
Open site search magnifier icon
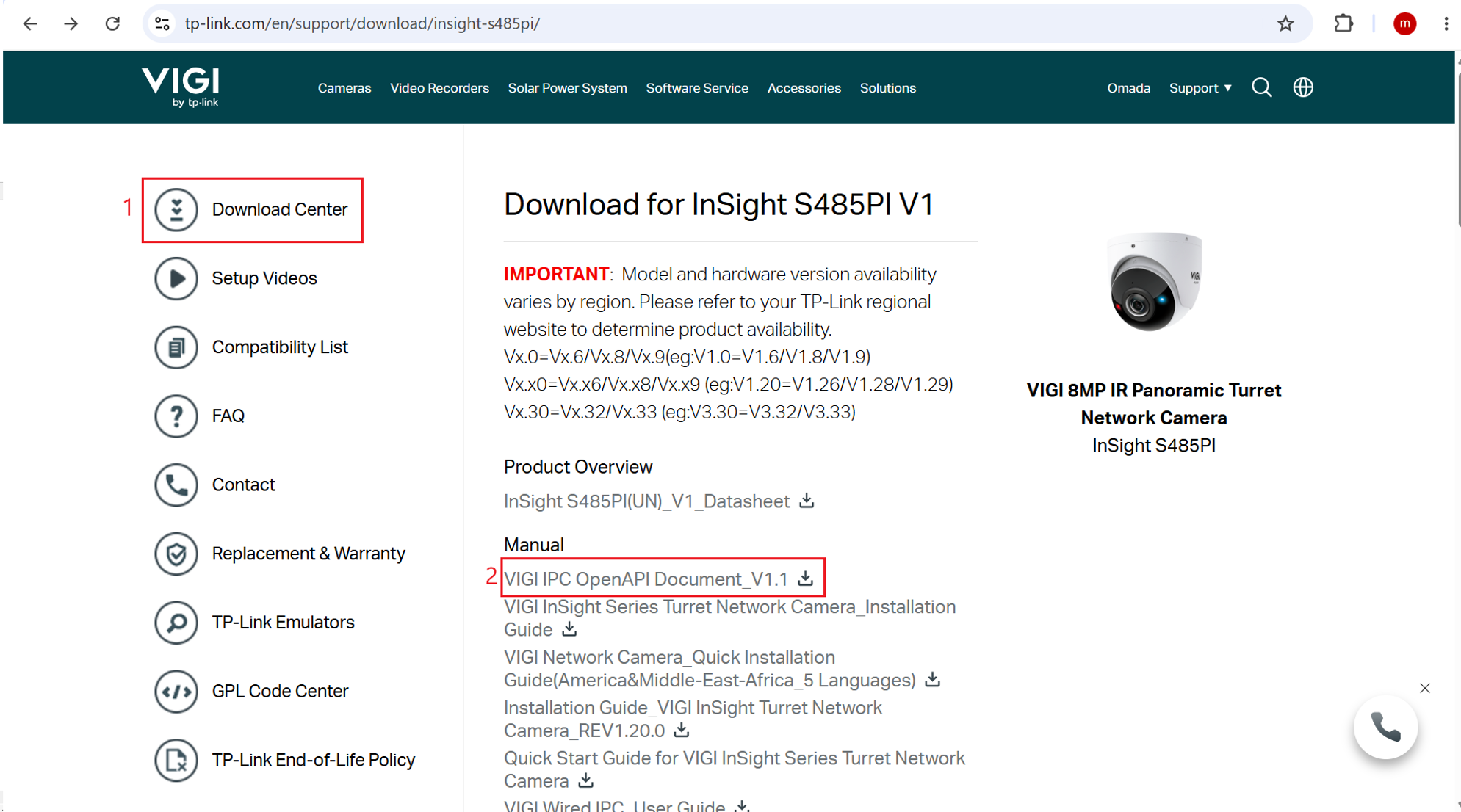point(1262,87)
